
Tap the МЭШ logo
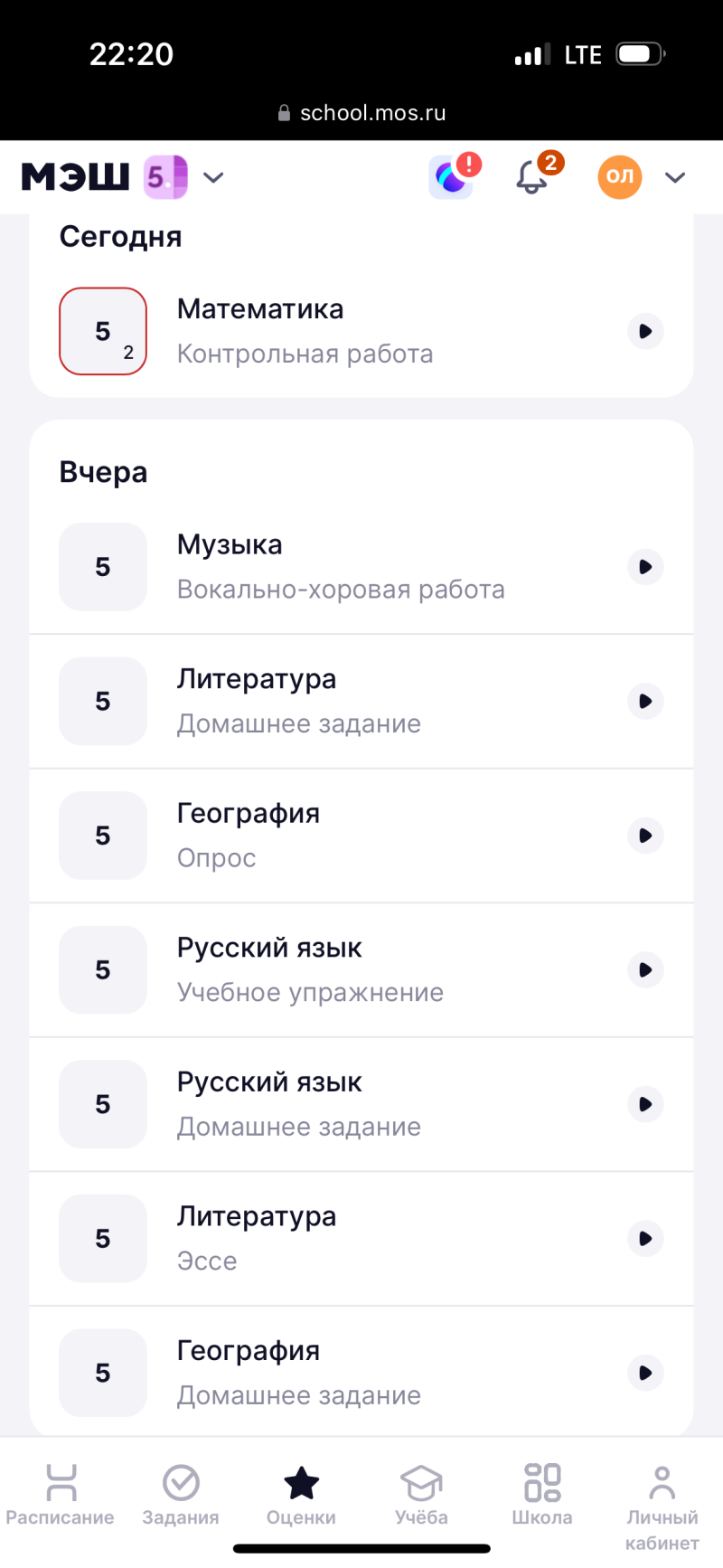(x=76, y=177)
